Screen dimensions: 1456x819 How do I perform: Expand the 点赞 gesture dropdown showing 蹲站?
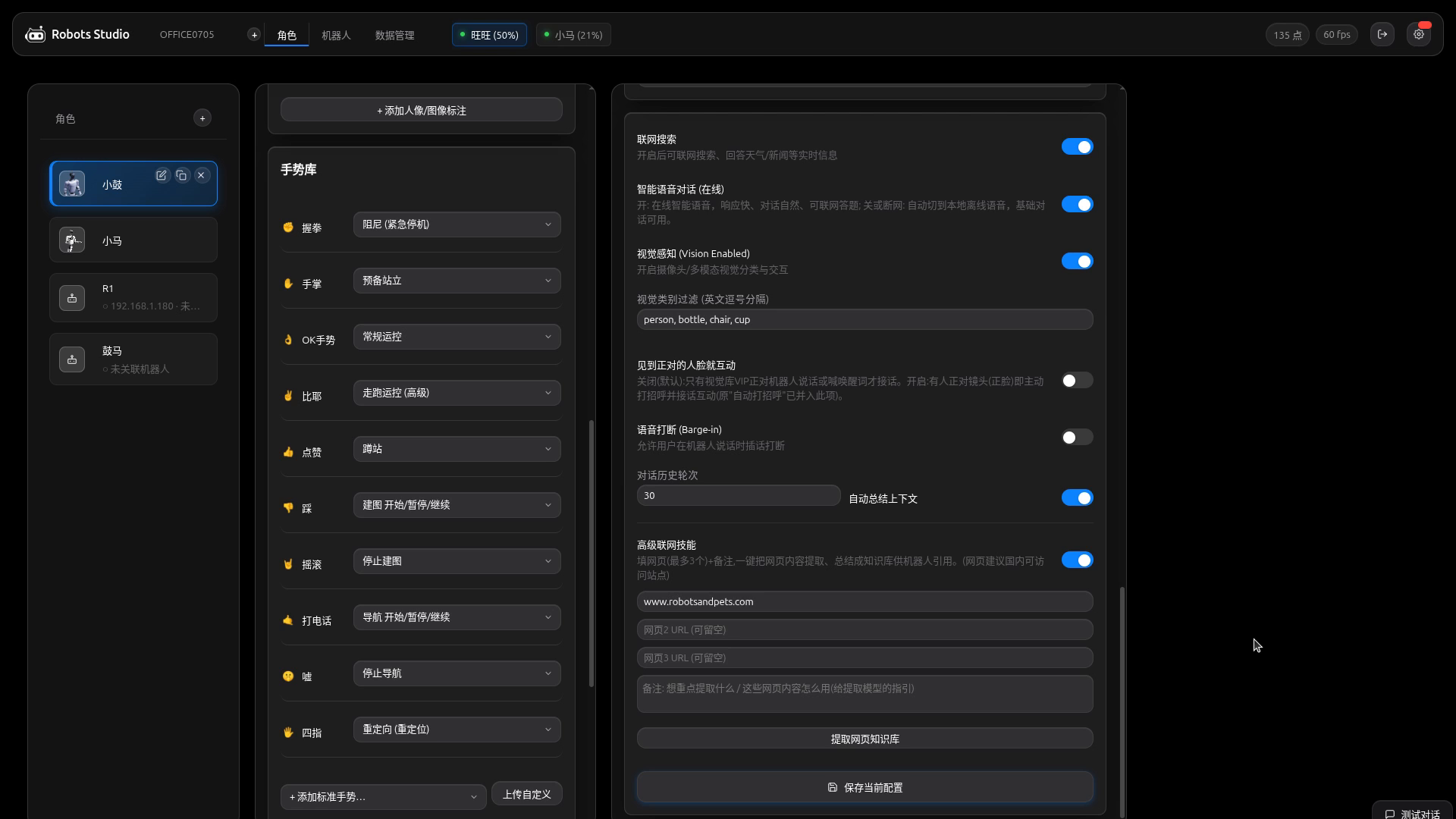tap(457, 449)
